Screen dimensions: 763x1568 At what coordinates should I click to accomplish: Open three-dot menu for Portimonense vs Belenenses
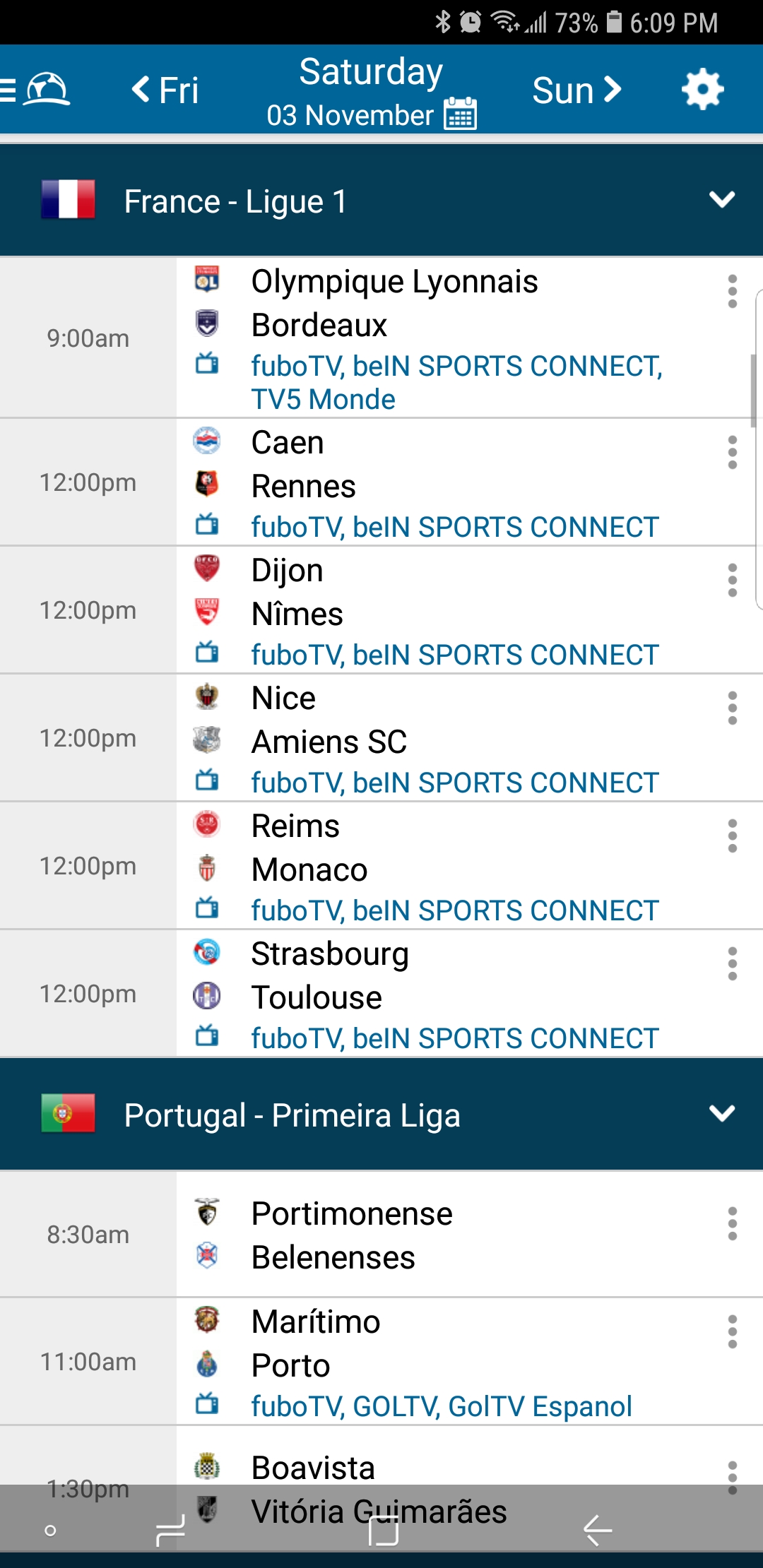click(732, 1224)
